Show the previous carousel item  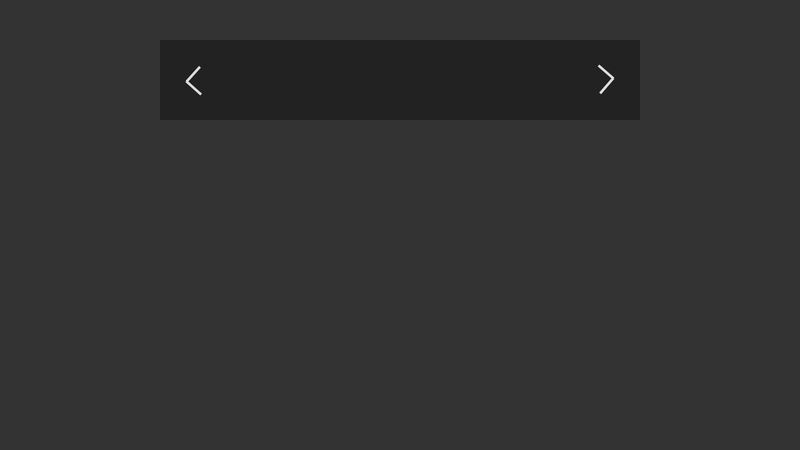pos(193,81)
